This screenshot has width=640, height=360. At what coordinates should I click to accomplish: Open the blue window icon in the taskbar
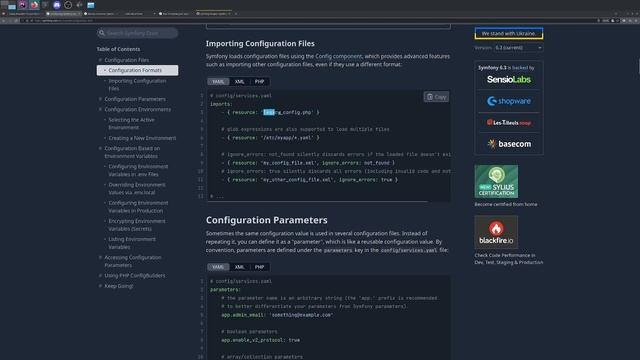tap(91, 5)
